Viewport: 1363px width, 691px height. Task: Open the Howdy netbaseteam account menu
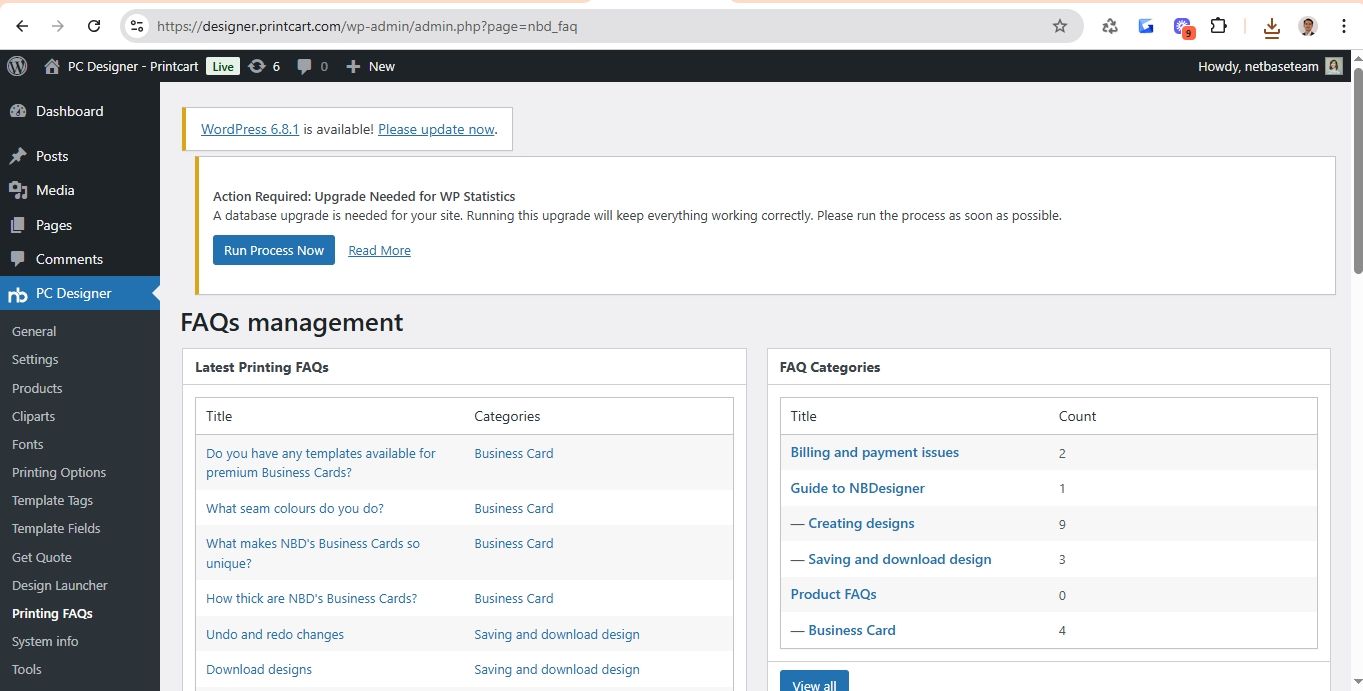pyautogui.click(x=1260, y=66)
